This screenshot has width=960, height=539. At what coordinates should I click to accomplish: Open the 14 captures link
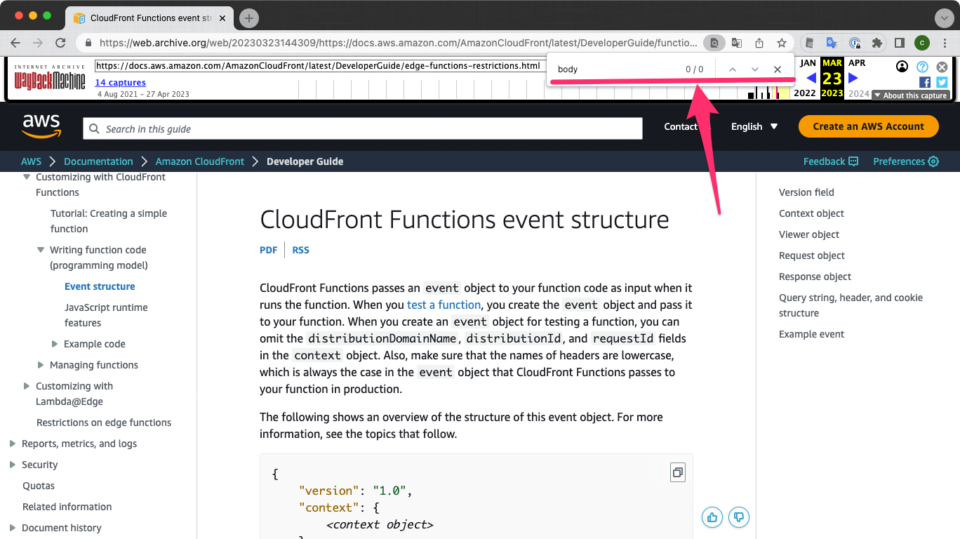(120, 82)
